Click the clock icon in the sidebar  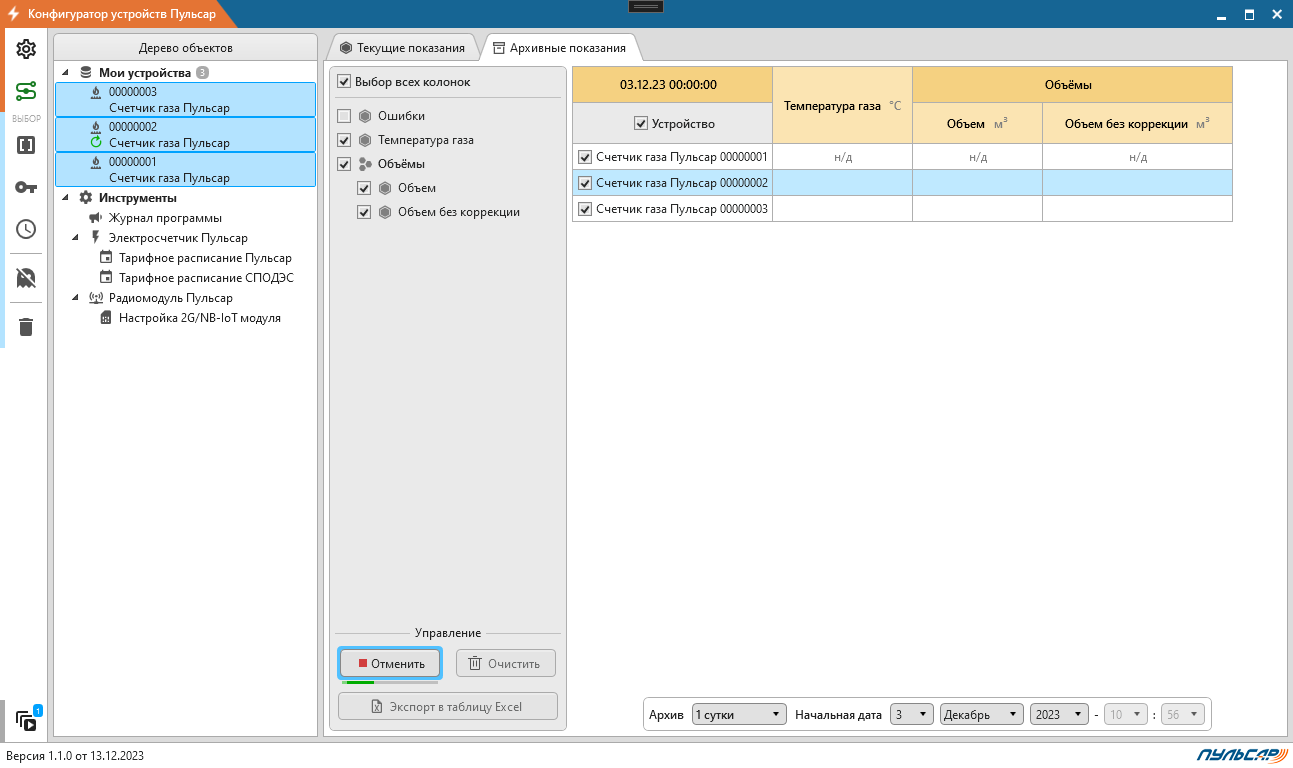click(x=26, y=229)
